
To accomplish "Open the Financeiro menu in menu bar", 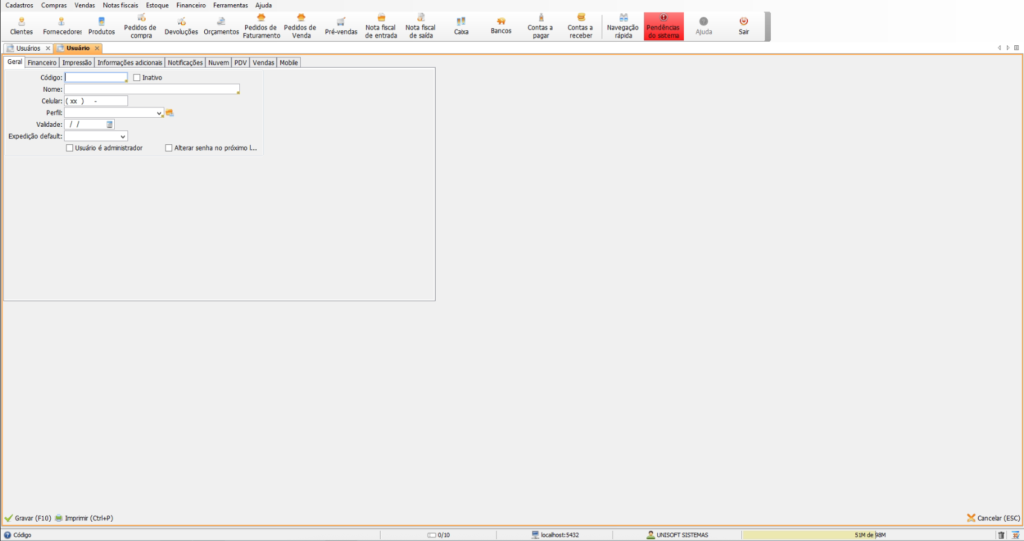I will [190, 5].
